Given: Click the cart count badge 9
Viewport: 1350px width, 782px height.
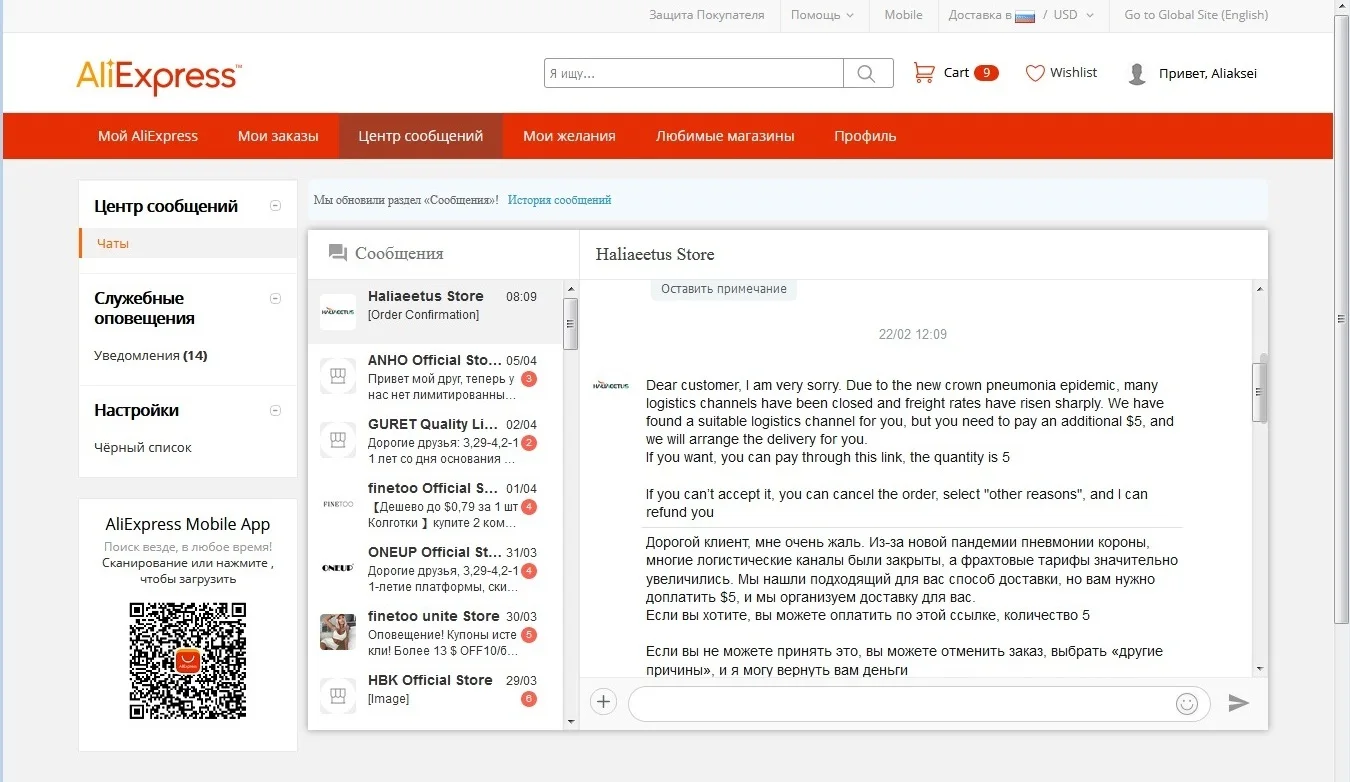Looking at the screenshot, I should [986, 73].
